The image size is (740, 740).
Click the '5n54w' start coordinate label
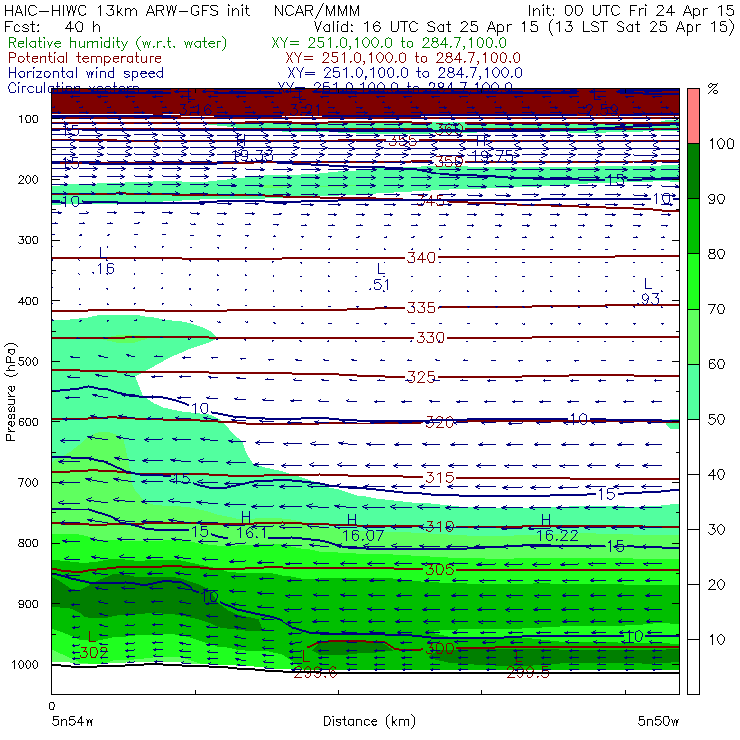(73, 721)
